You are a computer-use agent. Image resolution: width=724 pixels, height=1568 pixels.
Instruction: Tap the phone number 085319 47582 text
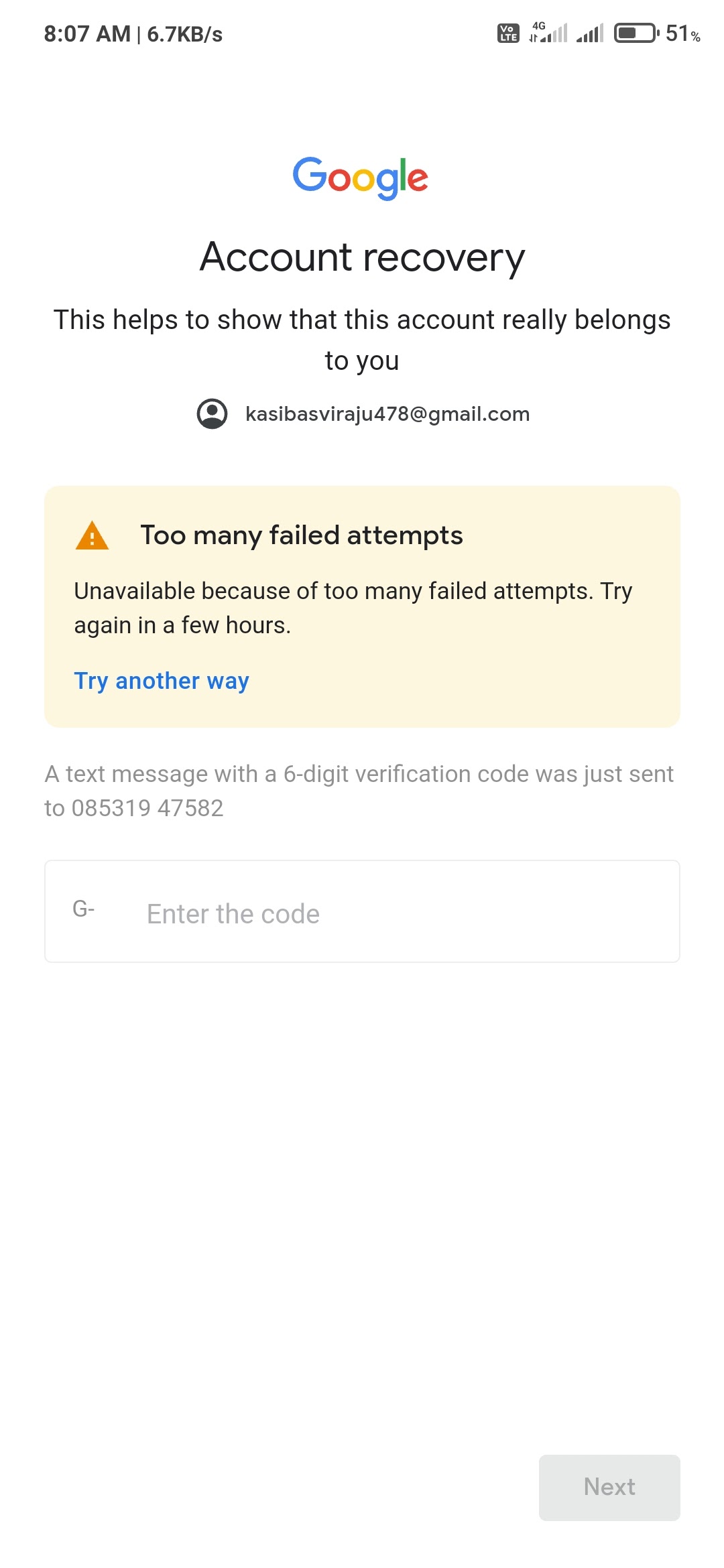[x=147, y=808]
